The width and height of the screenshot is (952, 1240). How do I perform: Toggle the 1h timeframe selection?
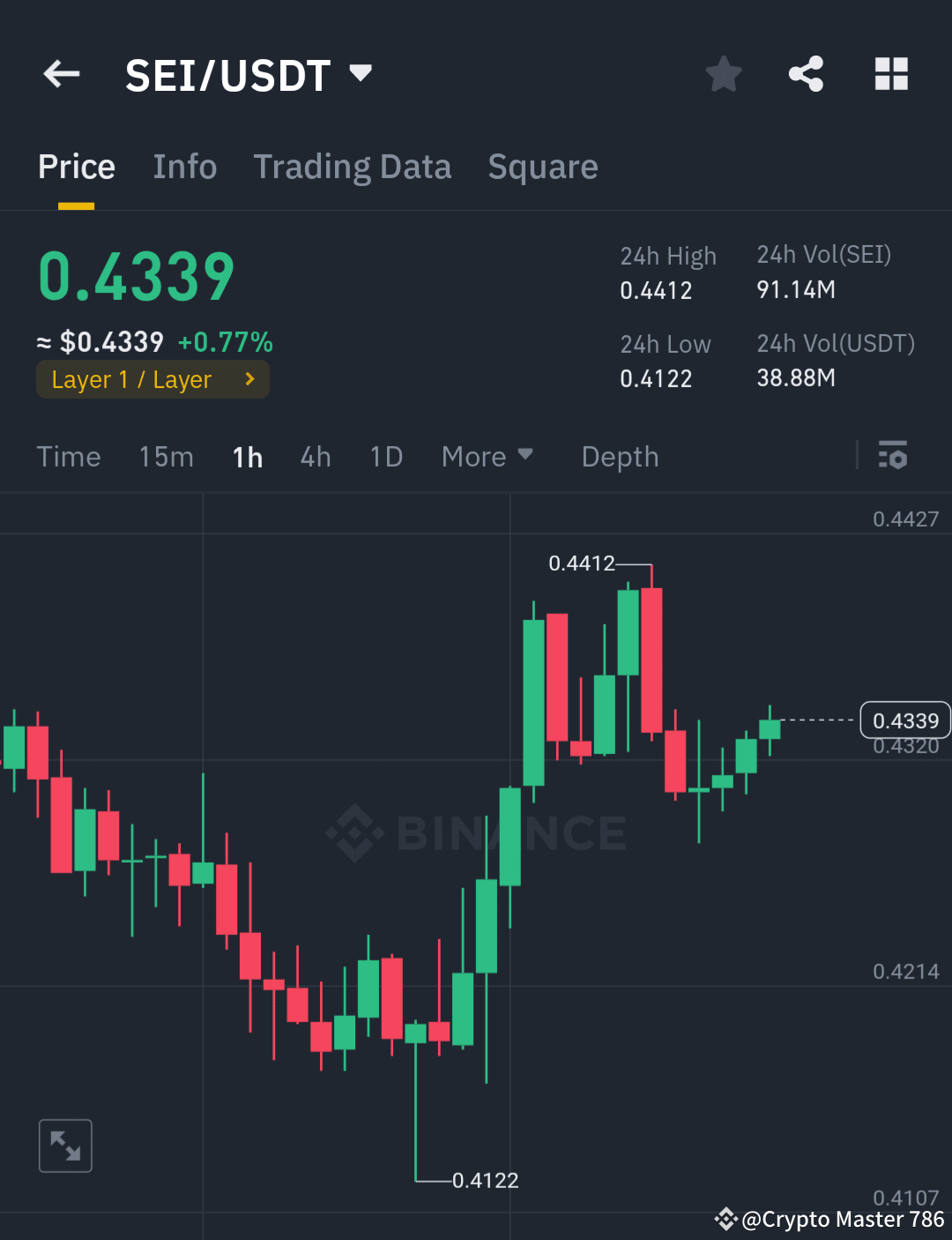[247, 456]
